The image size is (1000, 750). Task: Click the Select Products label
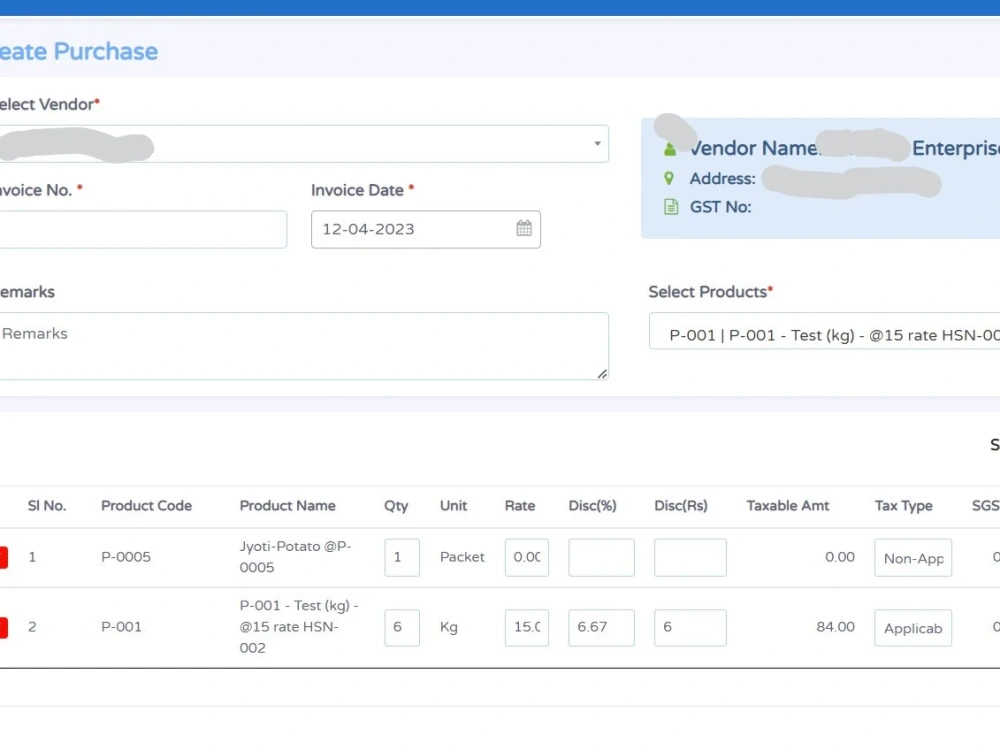pyautogui.click(x=710, y=291)
